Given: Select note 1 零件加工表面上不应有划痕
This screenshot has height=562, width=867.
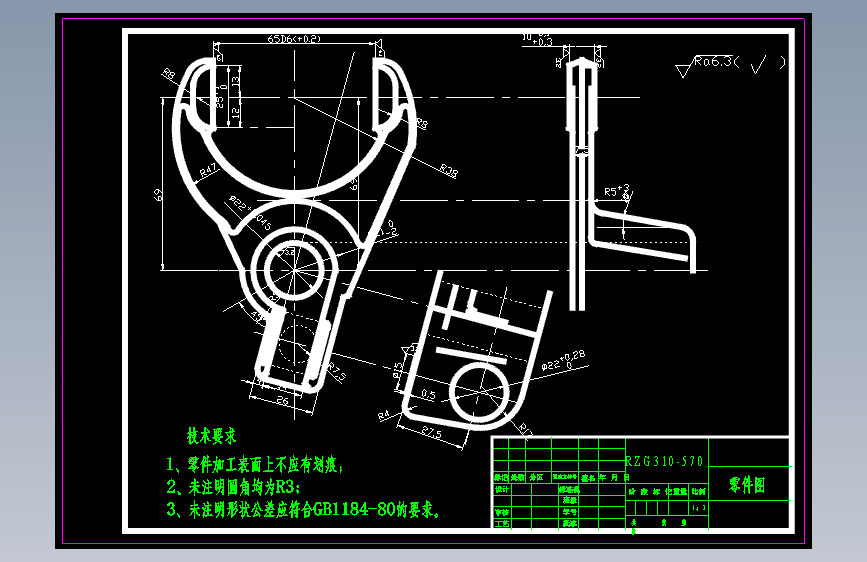Looking at the screenshot, I should [x=255, y=464].
